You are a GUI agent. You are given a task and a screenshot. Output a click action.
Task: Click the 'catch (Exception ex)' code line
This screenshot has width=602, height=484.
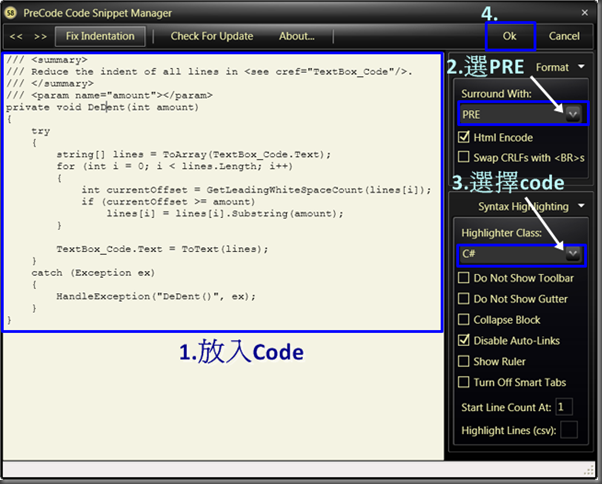point(93,273)
